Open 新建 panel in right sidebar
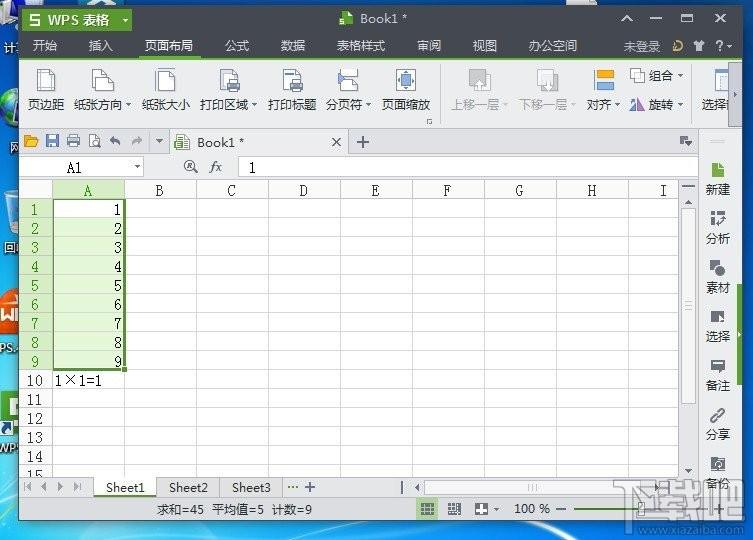This screenshot has height=540, width=753. click(x=717, y=178)
